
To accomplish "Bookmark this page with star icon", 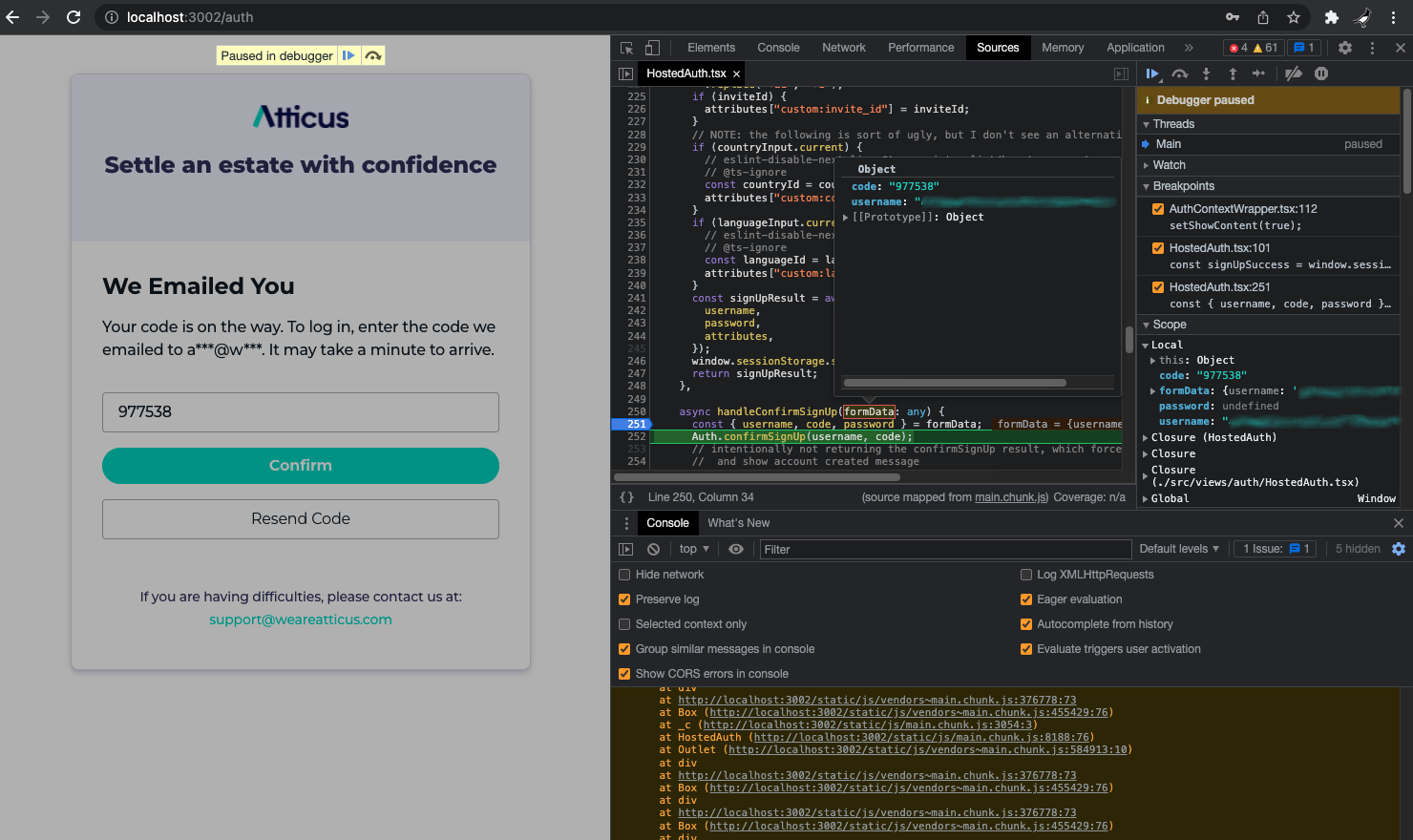I will click(1294, 17).
